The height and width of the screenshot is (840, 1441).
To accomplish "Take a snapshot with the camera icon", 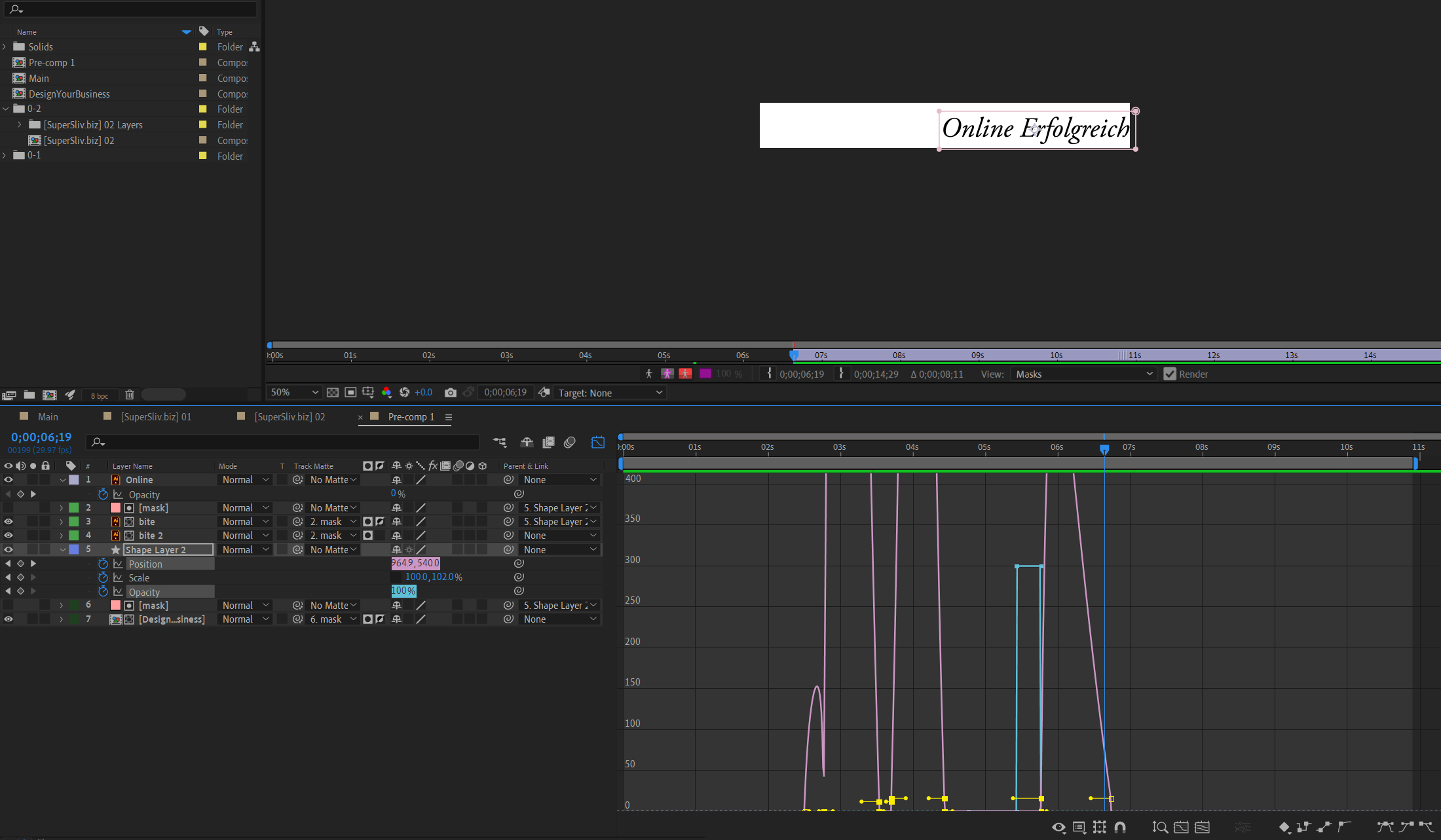I will point(450,393).
